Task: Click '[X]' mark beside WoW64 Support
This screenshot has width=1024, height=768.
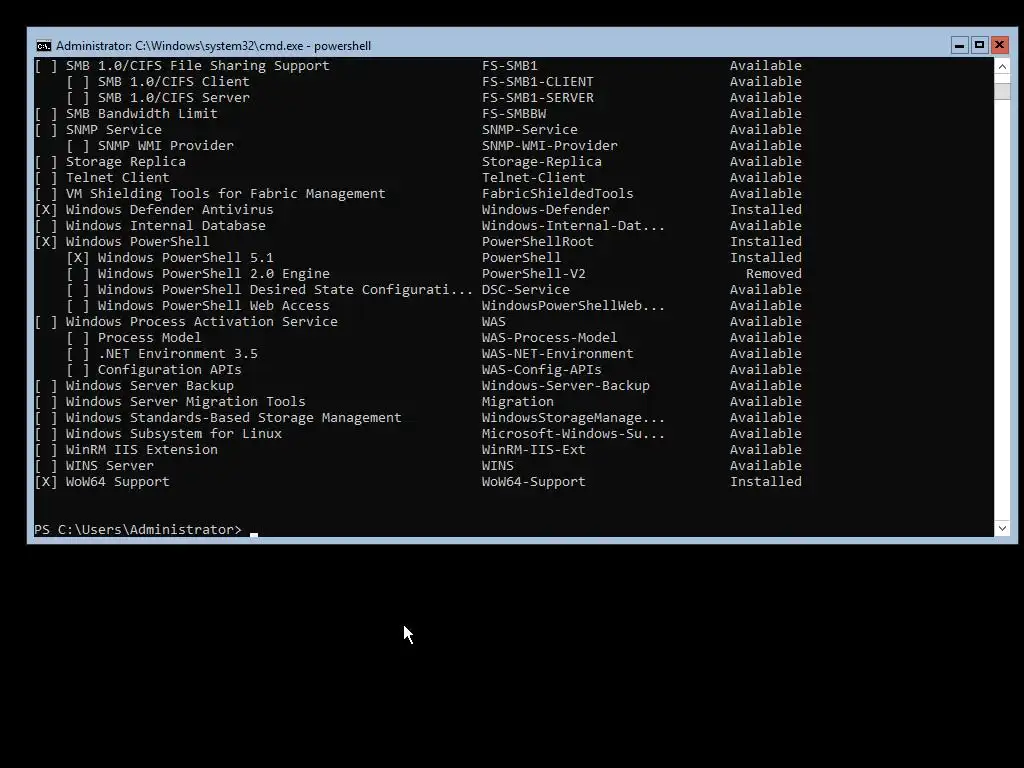Action: 46,481
